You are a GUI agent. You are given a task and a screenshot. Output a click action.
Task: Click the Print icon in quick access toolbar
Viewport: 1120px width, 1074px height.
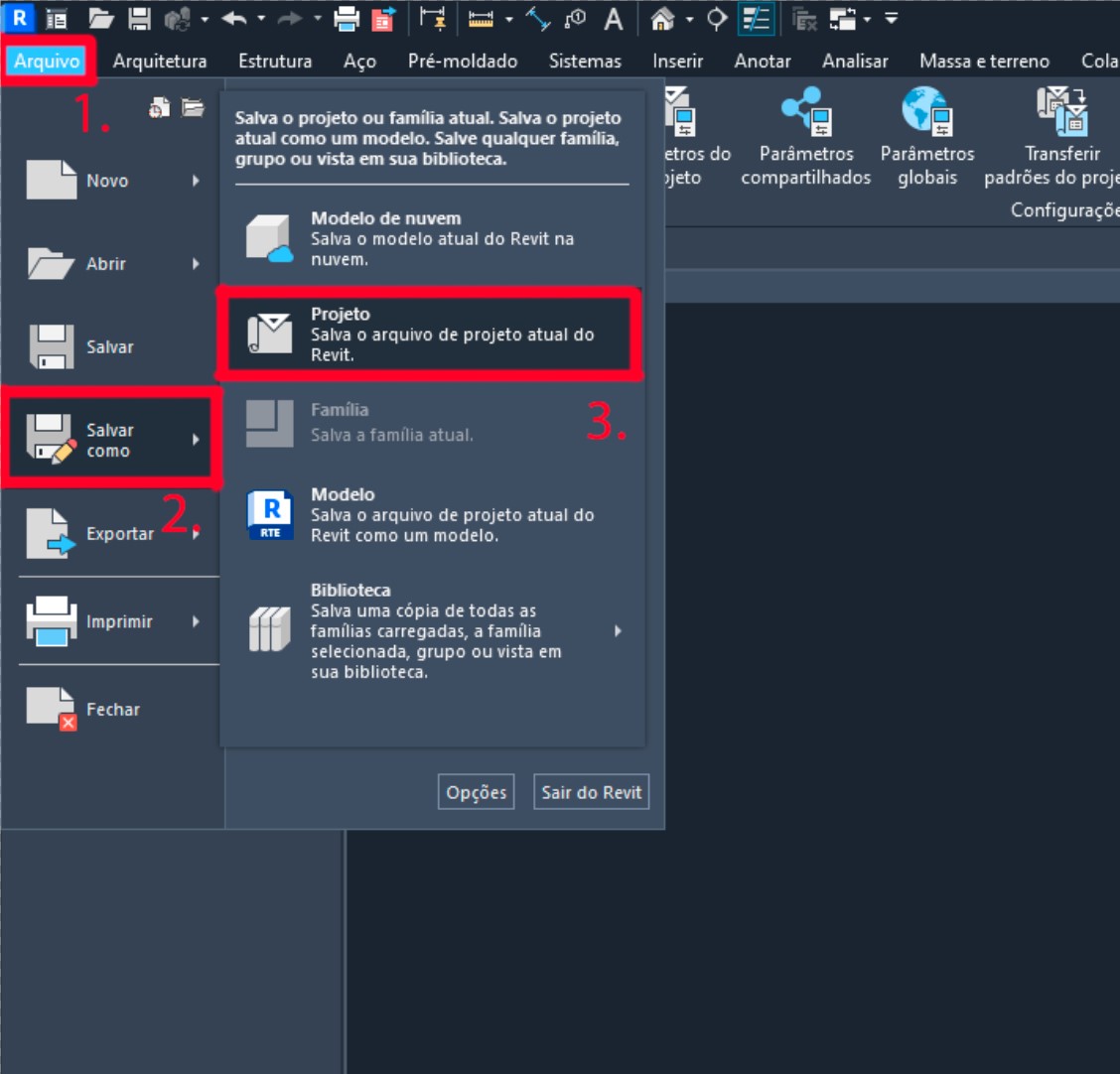[x=347, y=19]
